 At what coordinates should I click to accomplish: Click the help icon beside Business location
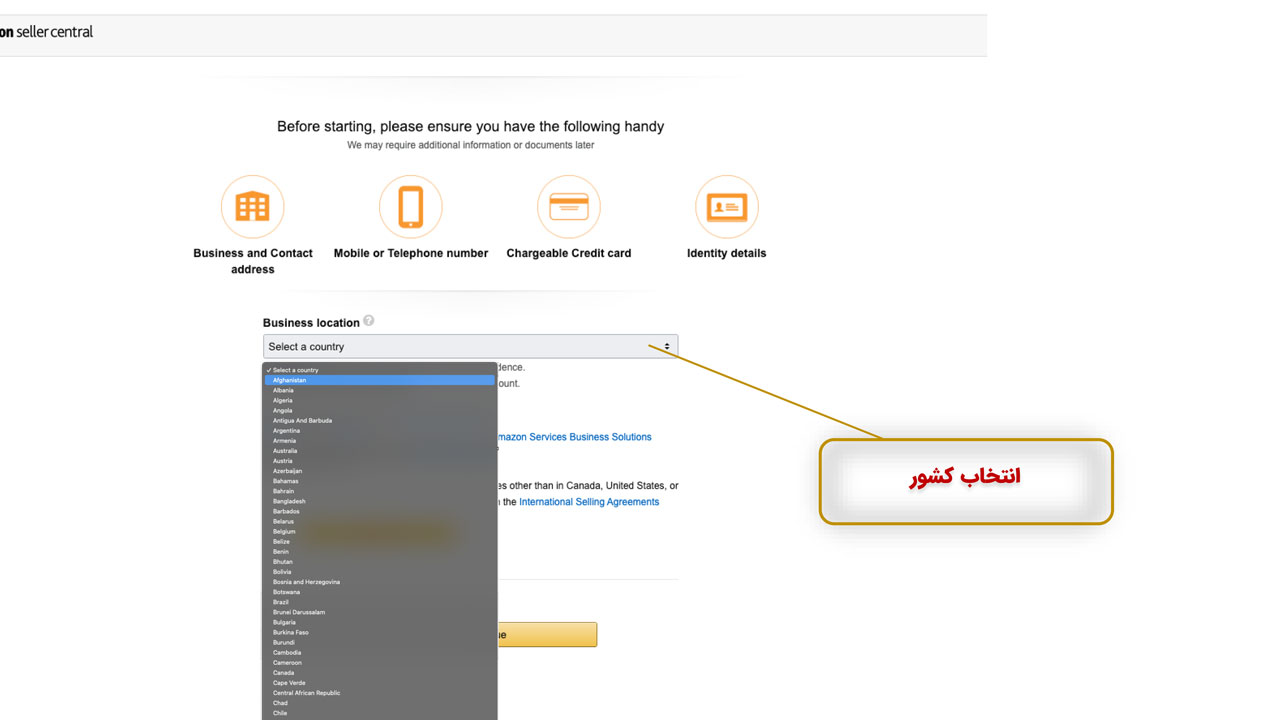[369, 321]
